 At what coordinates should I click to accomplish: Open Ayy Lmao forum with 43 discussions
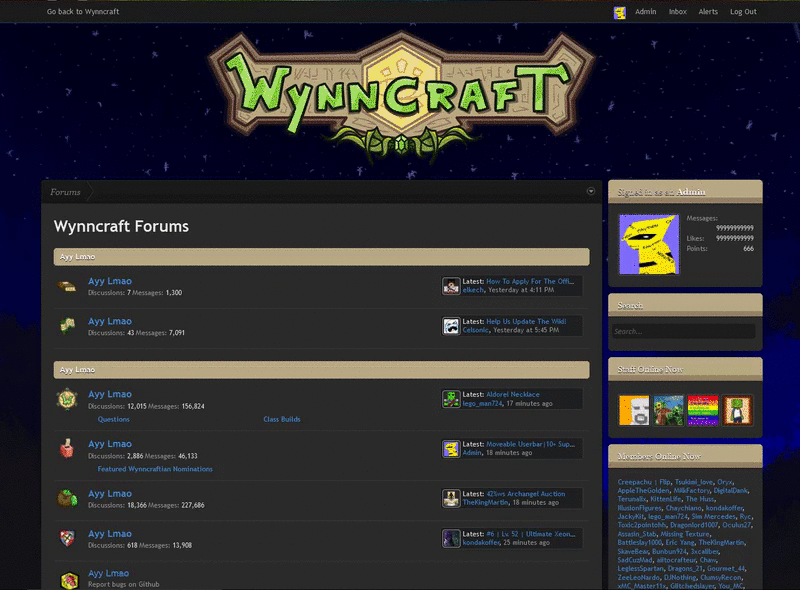pos(110,321)
